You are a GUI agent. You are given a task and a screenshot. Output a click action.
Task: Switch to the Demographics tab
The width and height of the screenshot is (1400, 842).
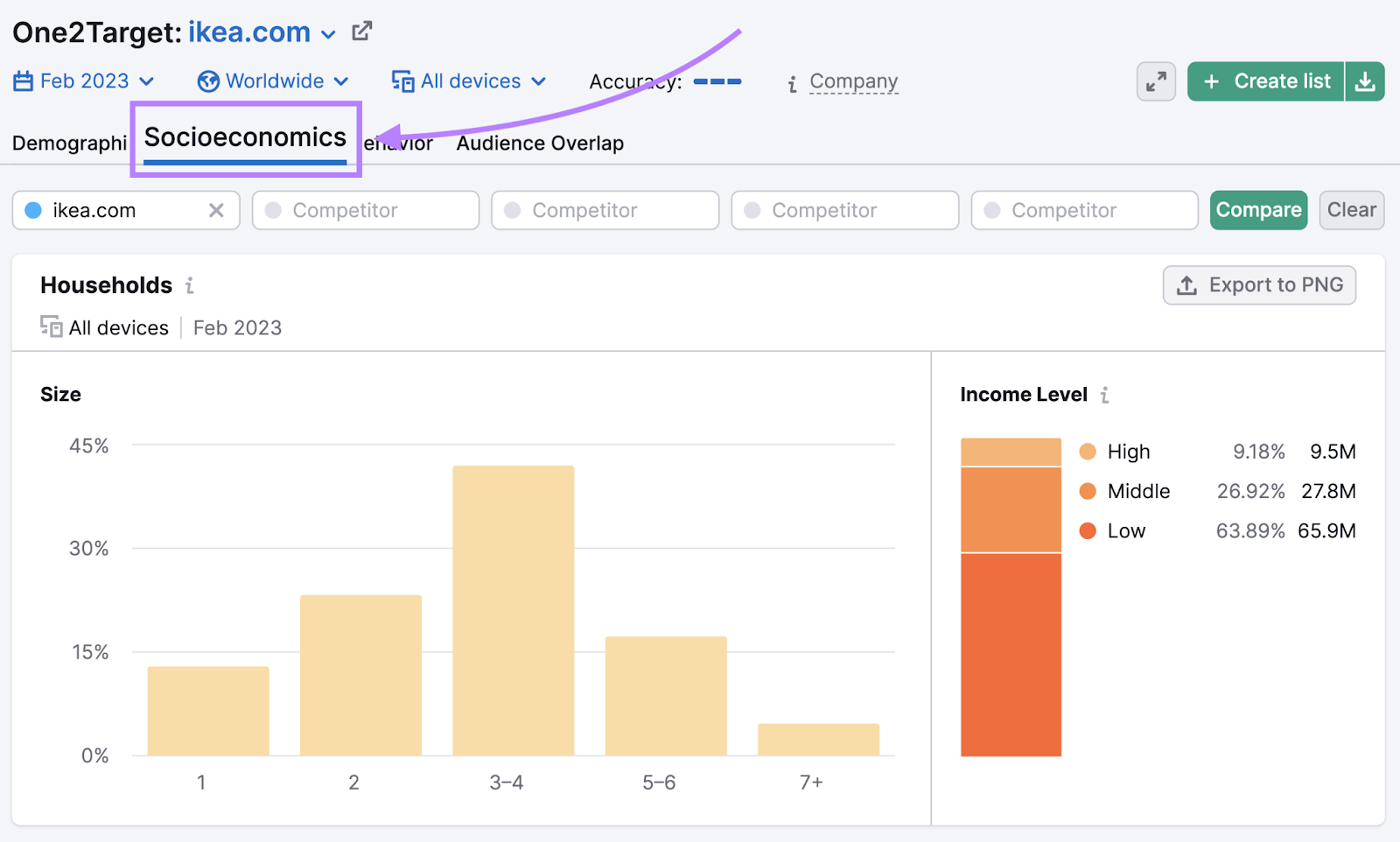click(x=70, y=144)
